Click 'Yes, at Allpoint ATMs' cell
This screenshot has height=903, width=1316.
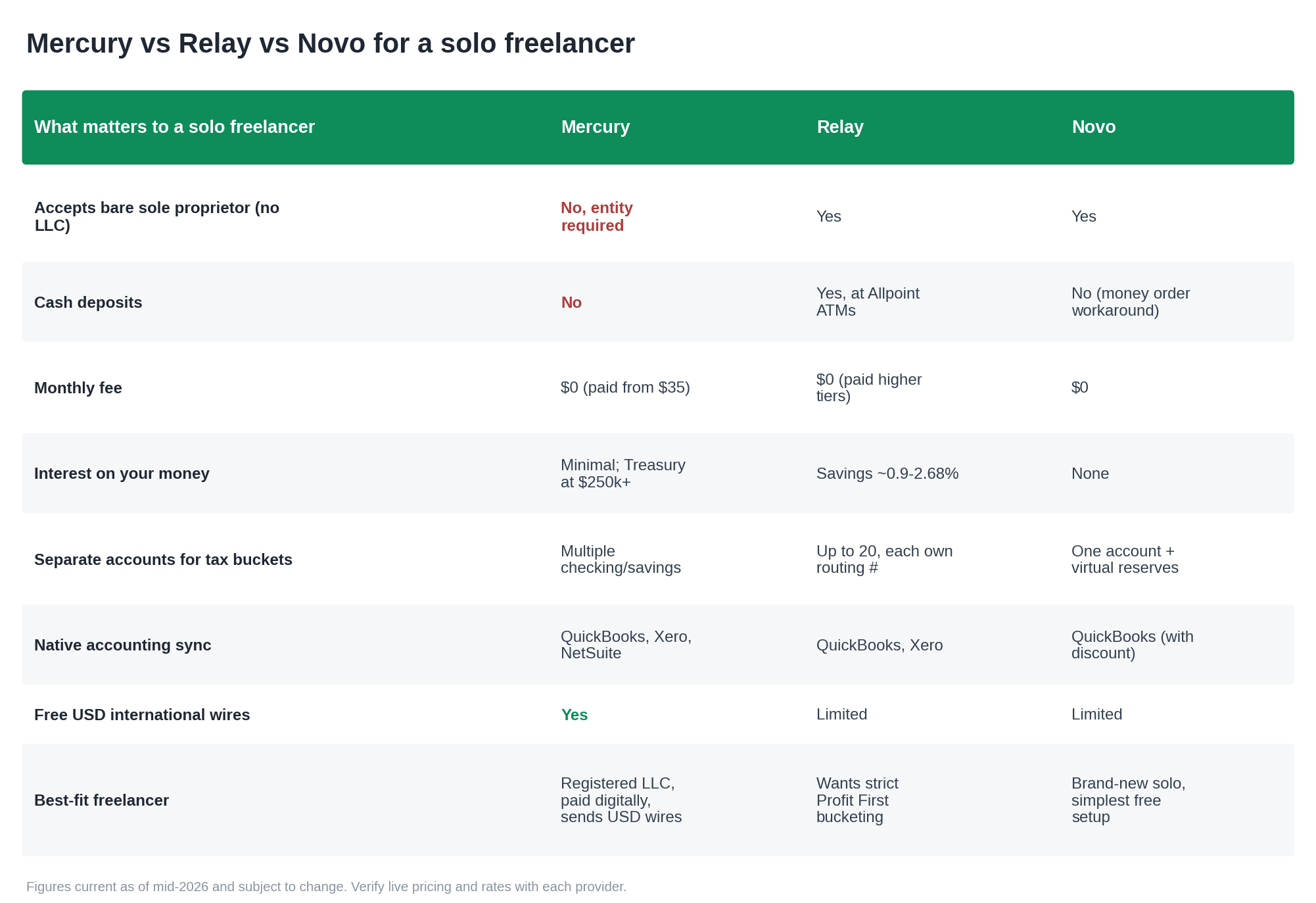pos(868,302)
